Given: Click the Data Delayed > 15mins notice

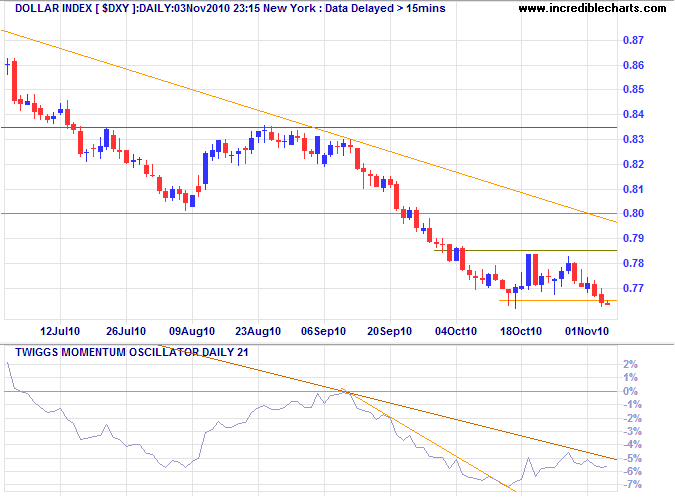Looking at the screenshot, I should point(385,8).
